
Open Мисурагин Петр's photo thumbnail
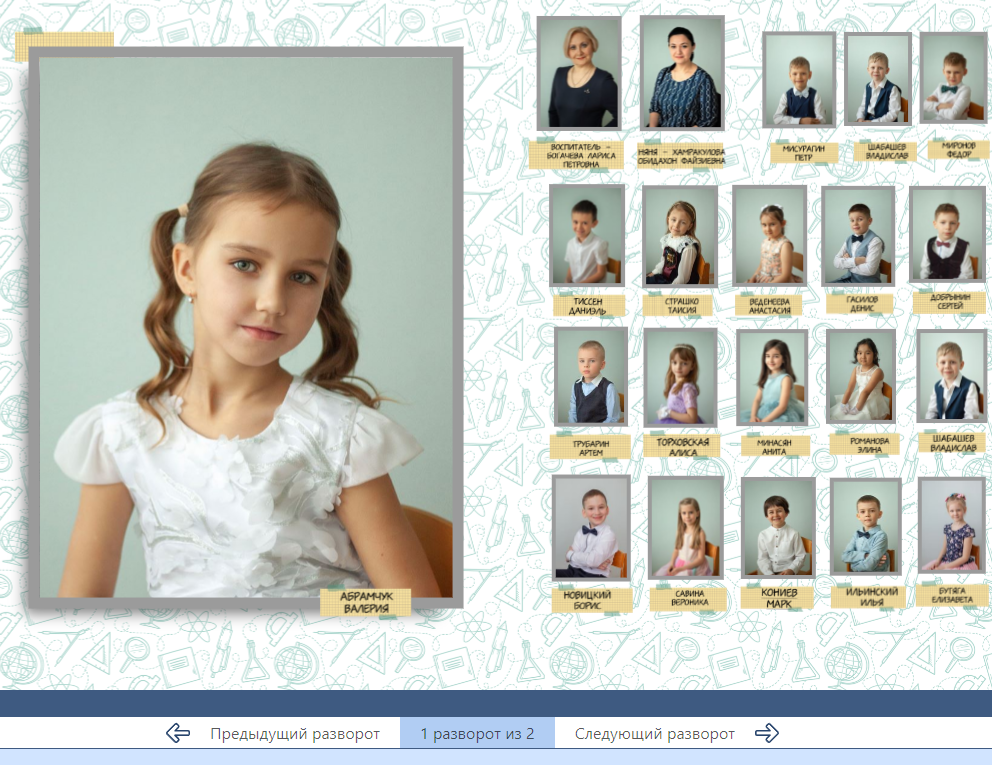click(x=799, y=80)
